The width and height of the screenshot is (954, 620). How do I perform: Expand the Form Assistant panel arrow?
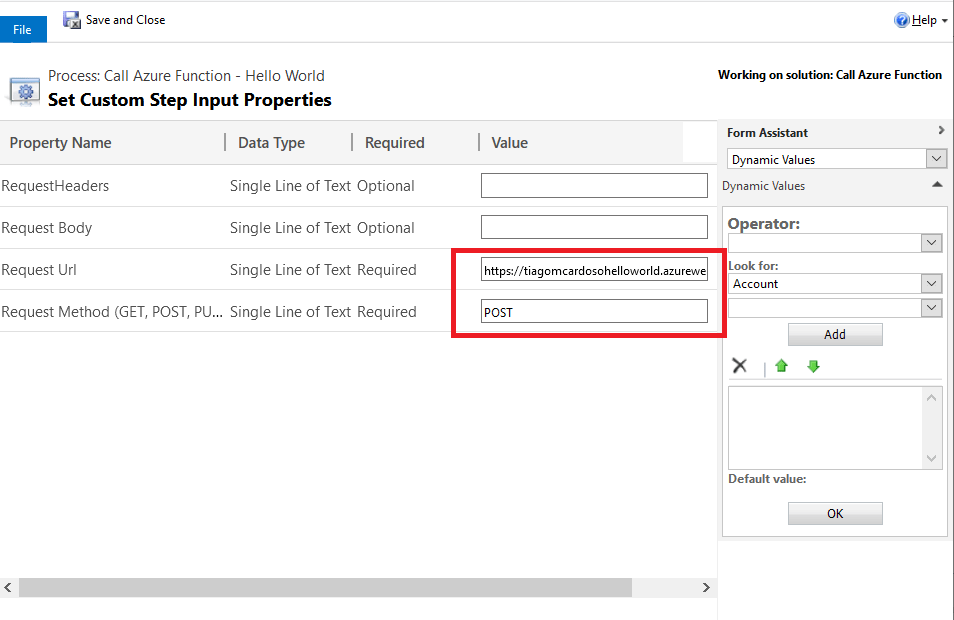coord(940,131)
